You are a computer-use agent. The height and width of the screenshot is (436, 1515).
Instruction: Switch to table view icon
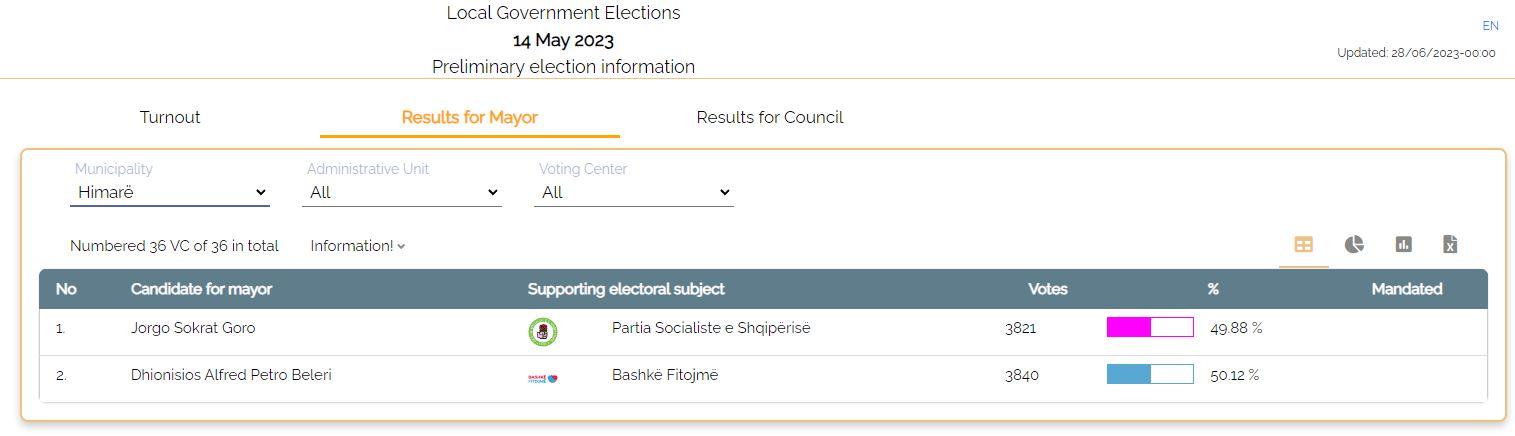[1303, 245]
